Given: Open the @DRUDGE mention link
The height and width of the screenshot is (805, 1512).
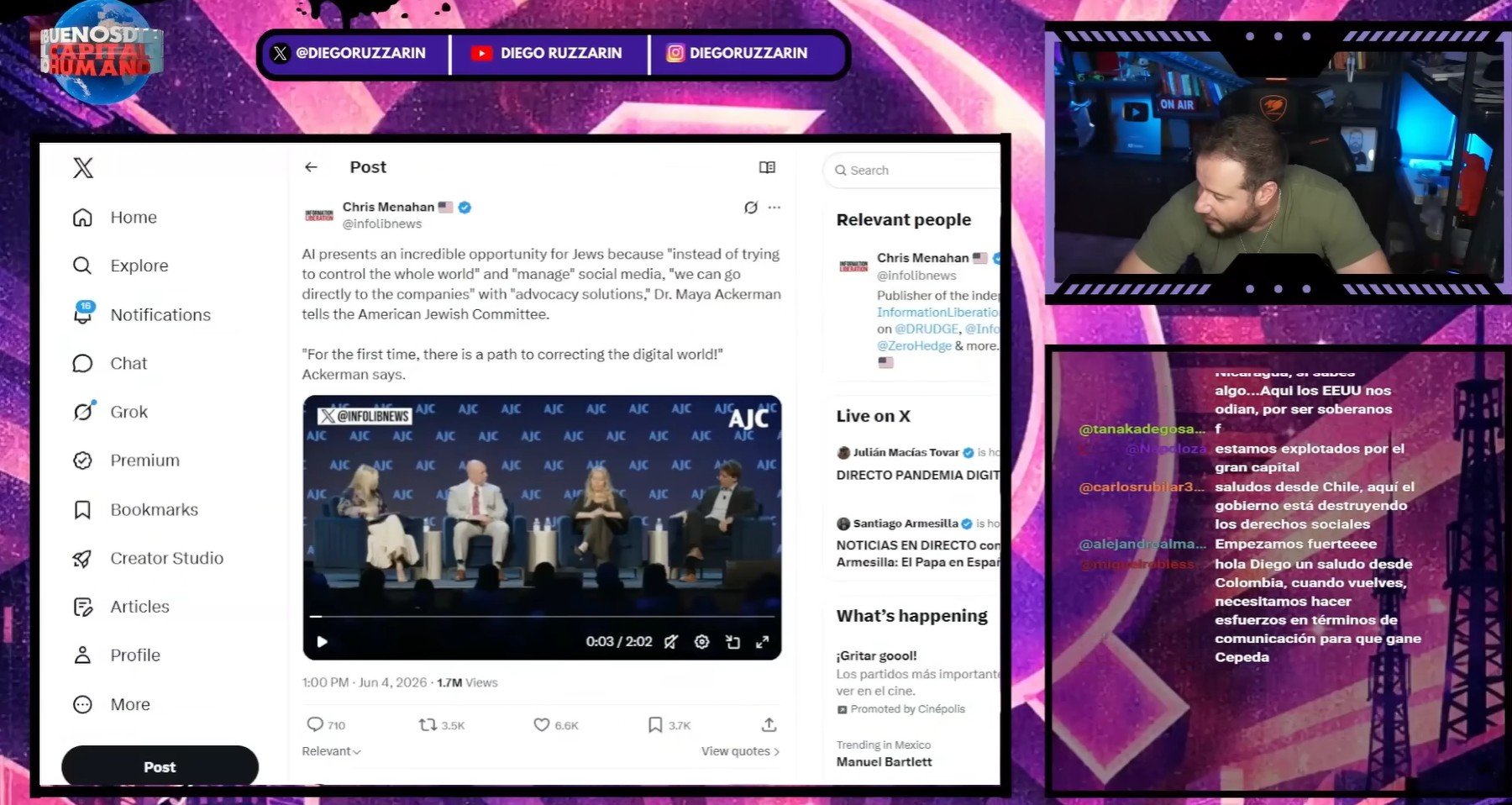Looking at the screenshot, I should point(927,329).
